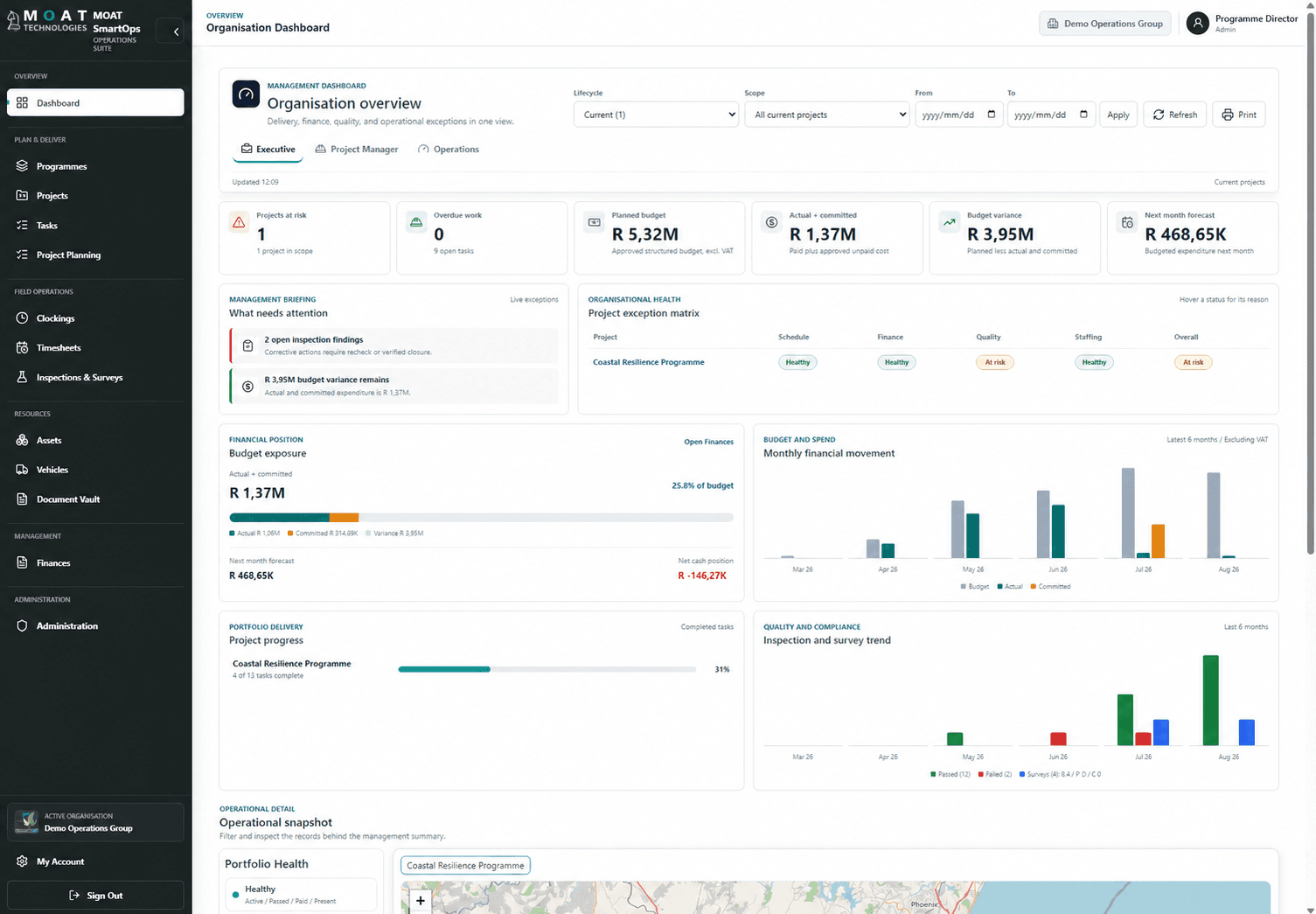Image resolution: width=1316 pixels, height=914 pixels.
Task: Click the Next month forecast calendar icon
Action: [1127, 223]
